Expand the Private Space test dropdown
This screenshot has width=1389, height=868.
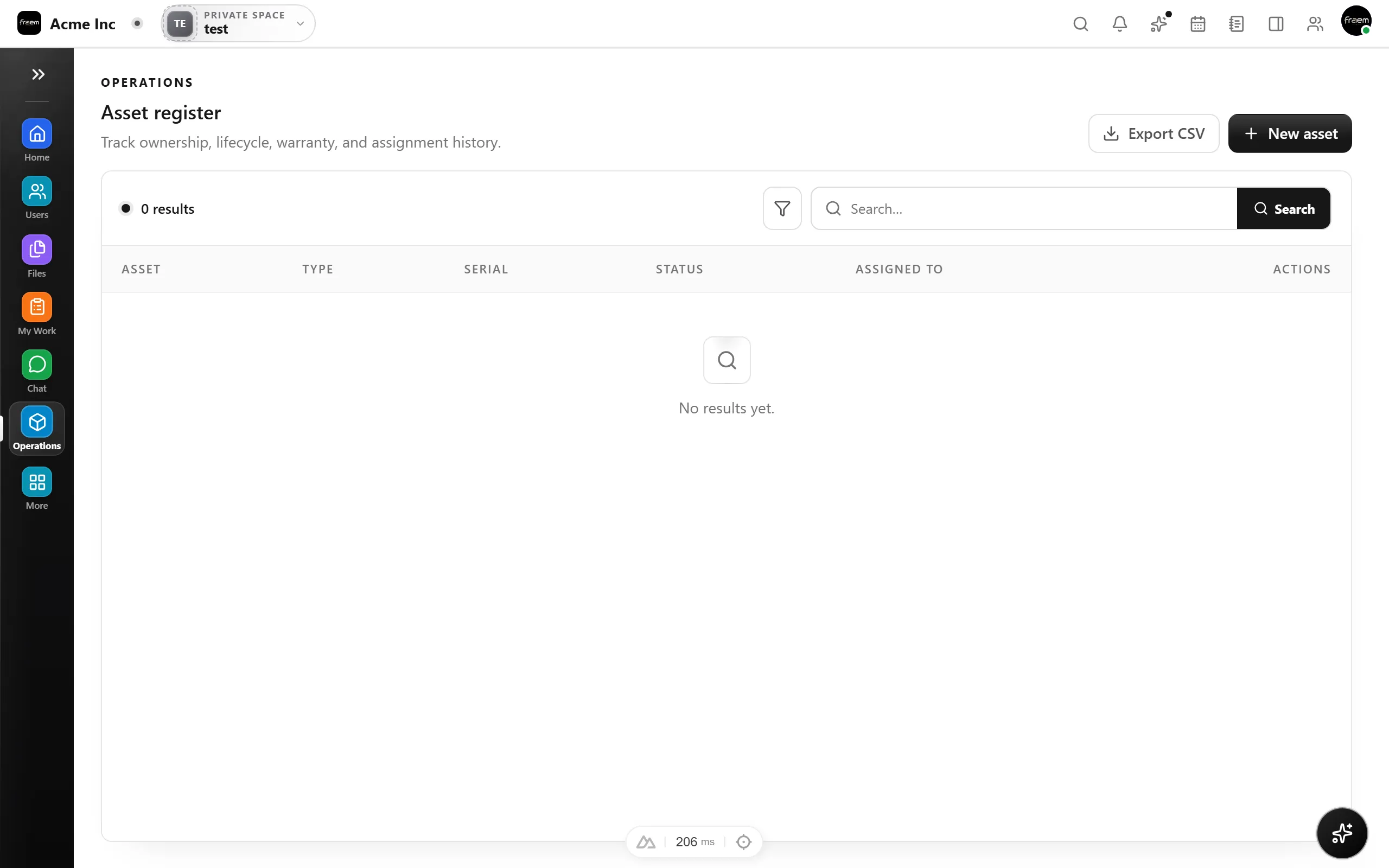[x=238, y=23]
